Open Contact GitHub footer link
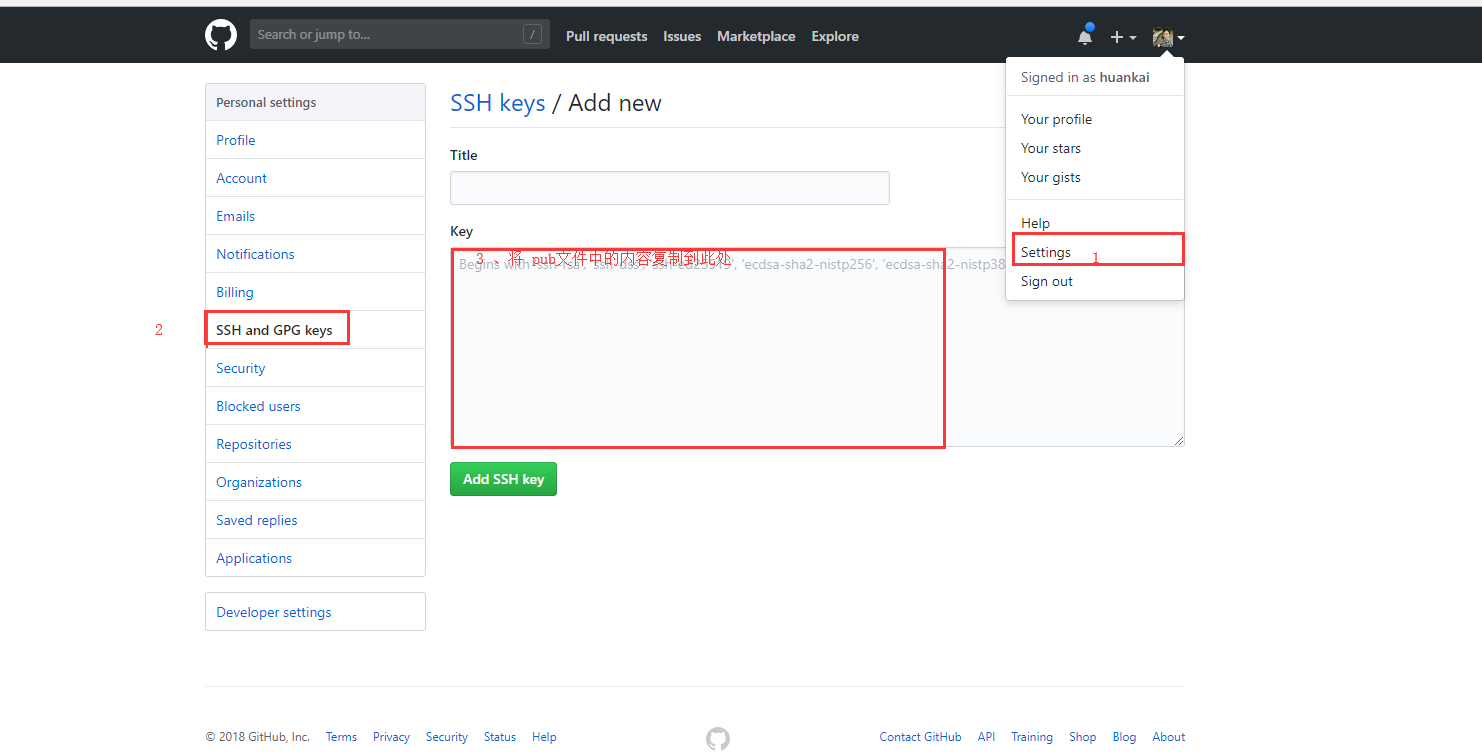Image resolution: width=1482 pixels, height=754 pixels. point(920,737)
